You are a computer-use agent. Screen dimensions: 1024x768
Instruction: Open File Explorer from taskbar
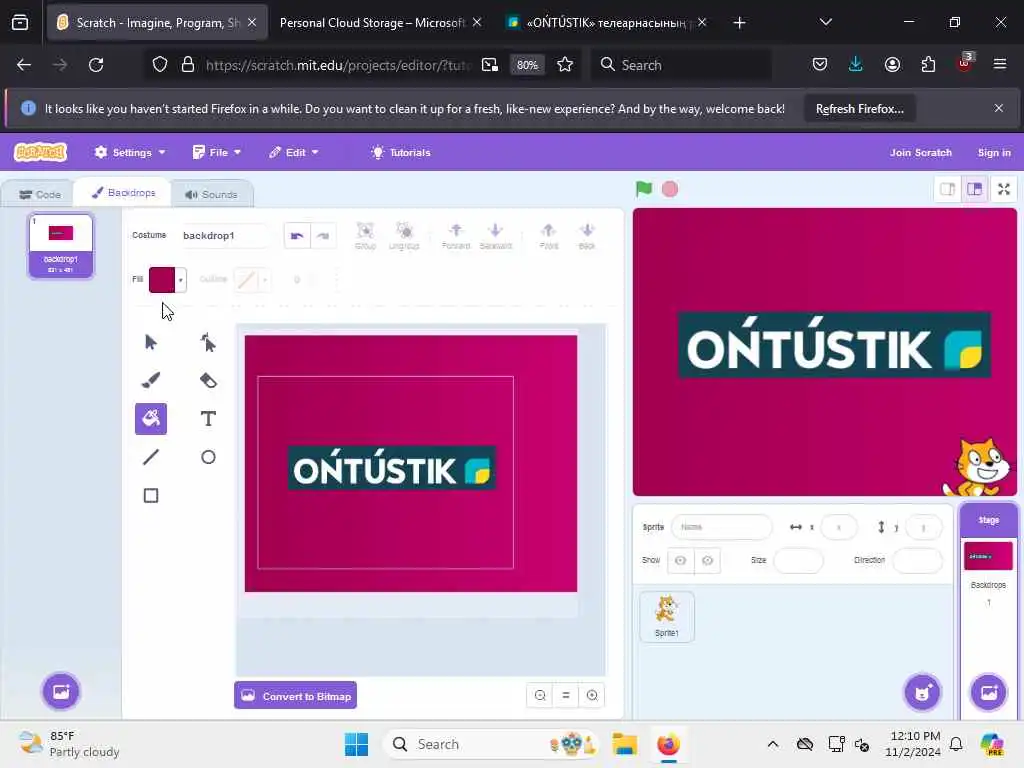[x=624, y=744]
